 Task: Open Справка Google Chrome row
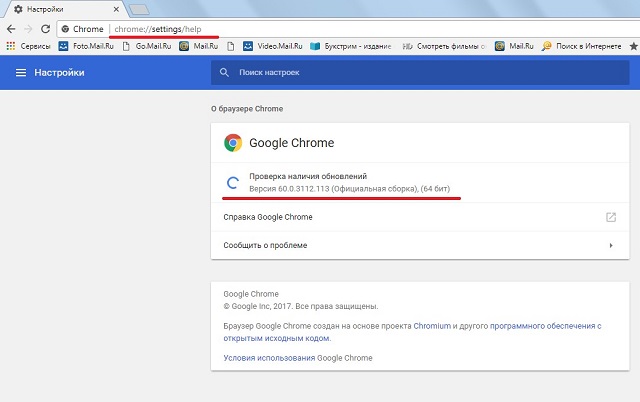tap(420, 217)
